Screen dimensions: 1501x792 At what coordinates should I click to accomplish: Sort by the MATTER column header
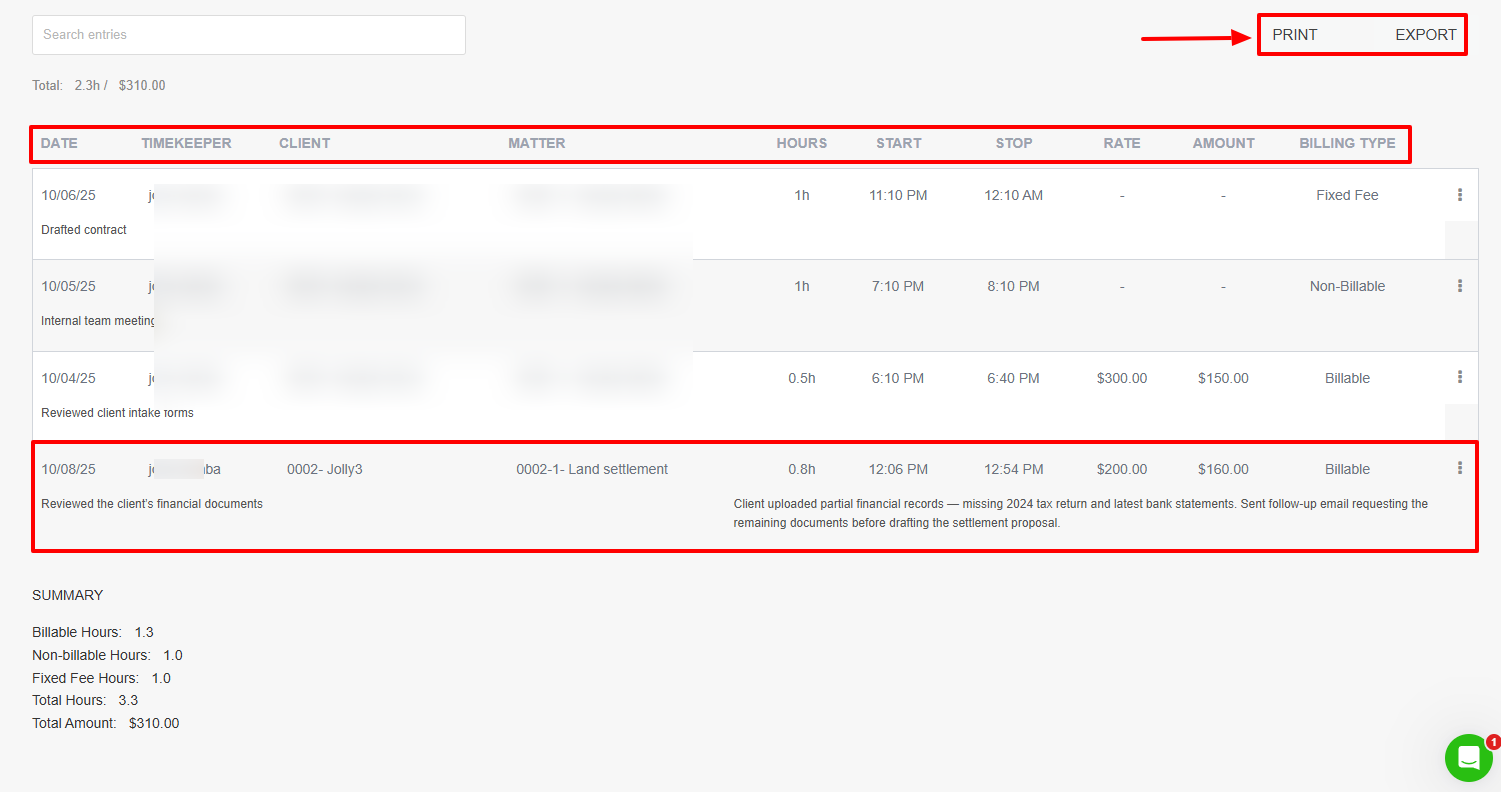click(x=536, y=143)
